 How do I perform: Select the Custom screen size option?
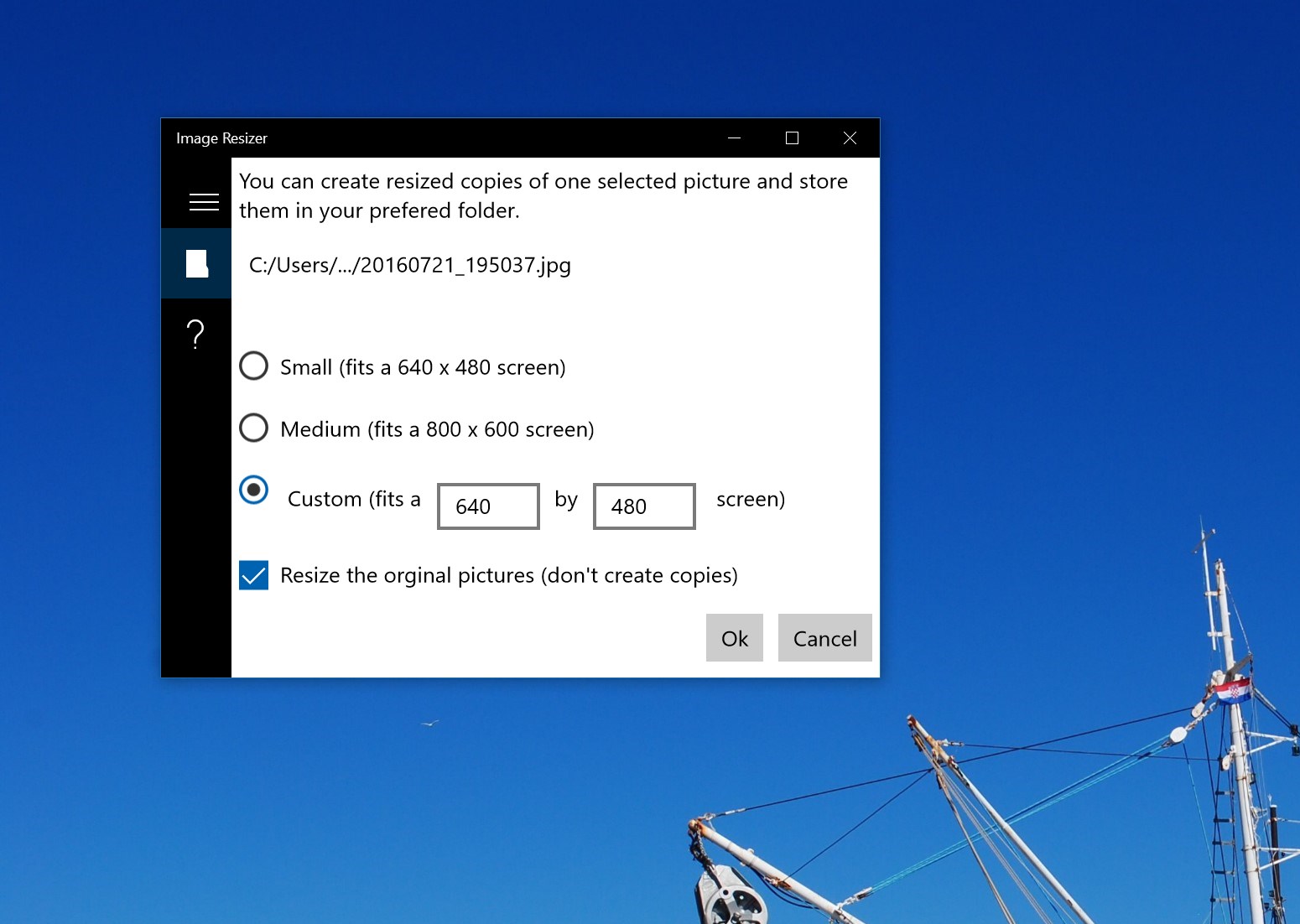pyautogui.click(x=253, y=491)
